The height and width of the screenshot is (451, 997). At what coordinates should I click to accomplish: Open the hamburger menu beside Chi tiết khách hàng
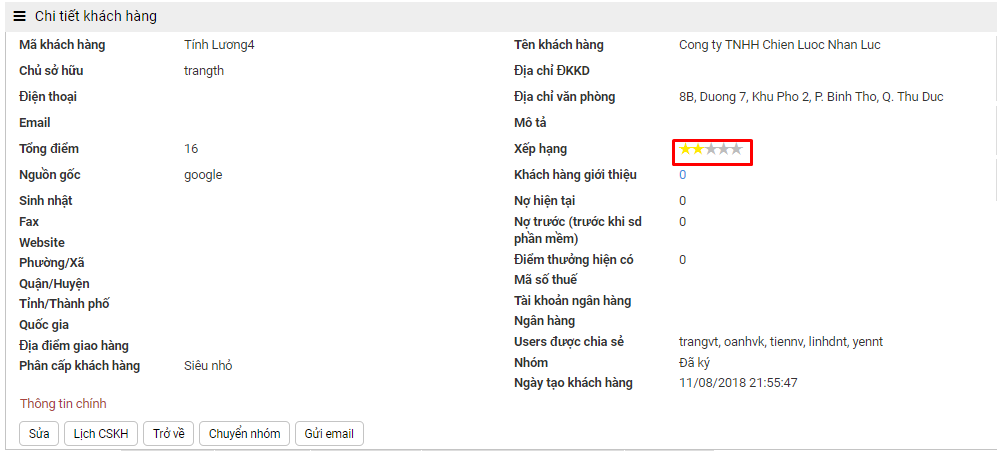(x=19, y=16)
